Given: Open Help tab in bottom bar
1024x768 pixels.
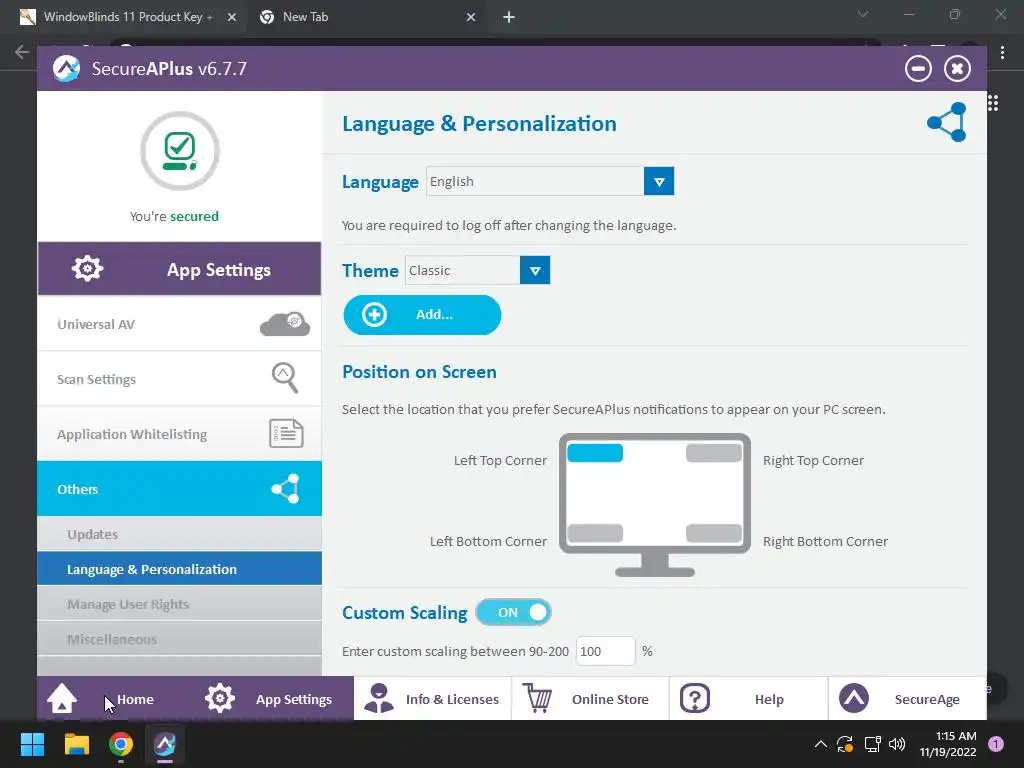Looking at the screenshot, I should pos(748,699).
